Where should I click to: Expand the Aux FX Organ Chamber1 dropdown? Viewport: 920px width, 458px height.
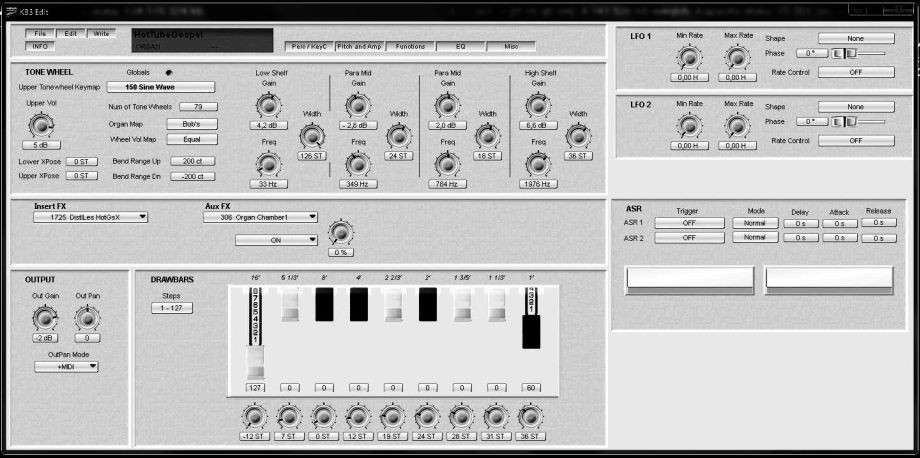[262, 216]
